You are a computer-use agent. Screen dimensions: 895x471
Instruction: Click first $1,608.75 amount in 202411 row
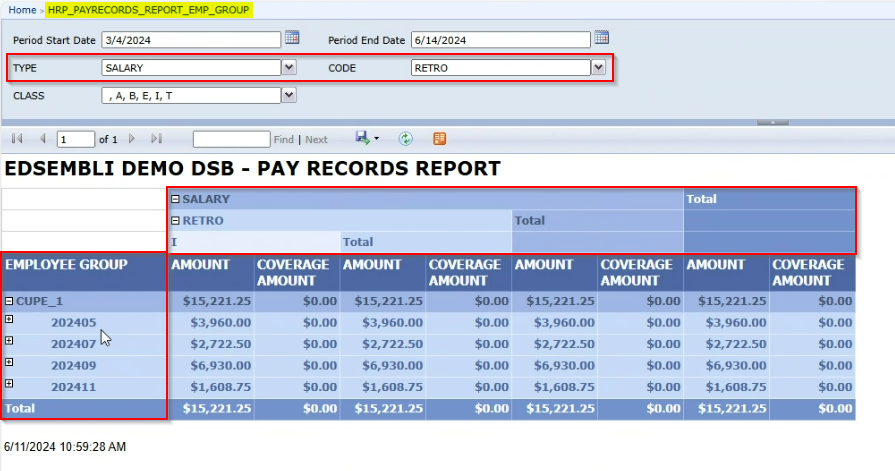221,387
